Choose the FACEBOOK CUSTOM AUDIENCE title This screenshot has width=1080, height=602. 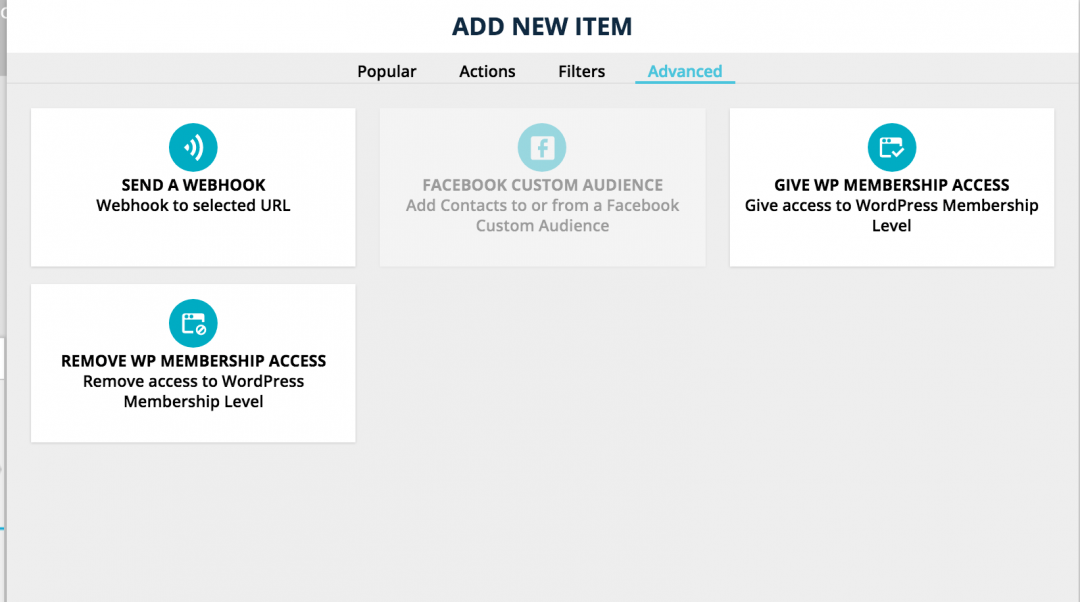point(542,185)
